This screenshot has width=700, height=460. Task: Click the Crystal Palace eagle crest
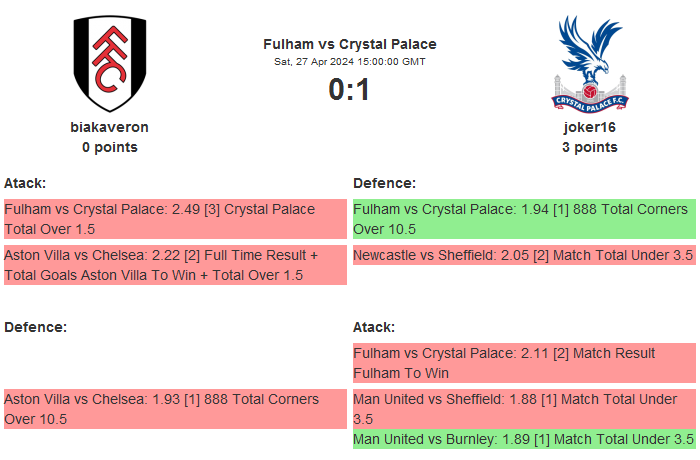click(x=589, y=64)
